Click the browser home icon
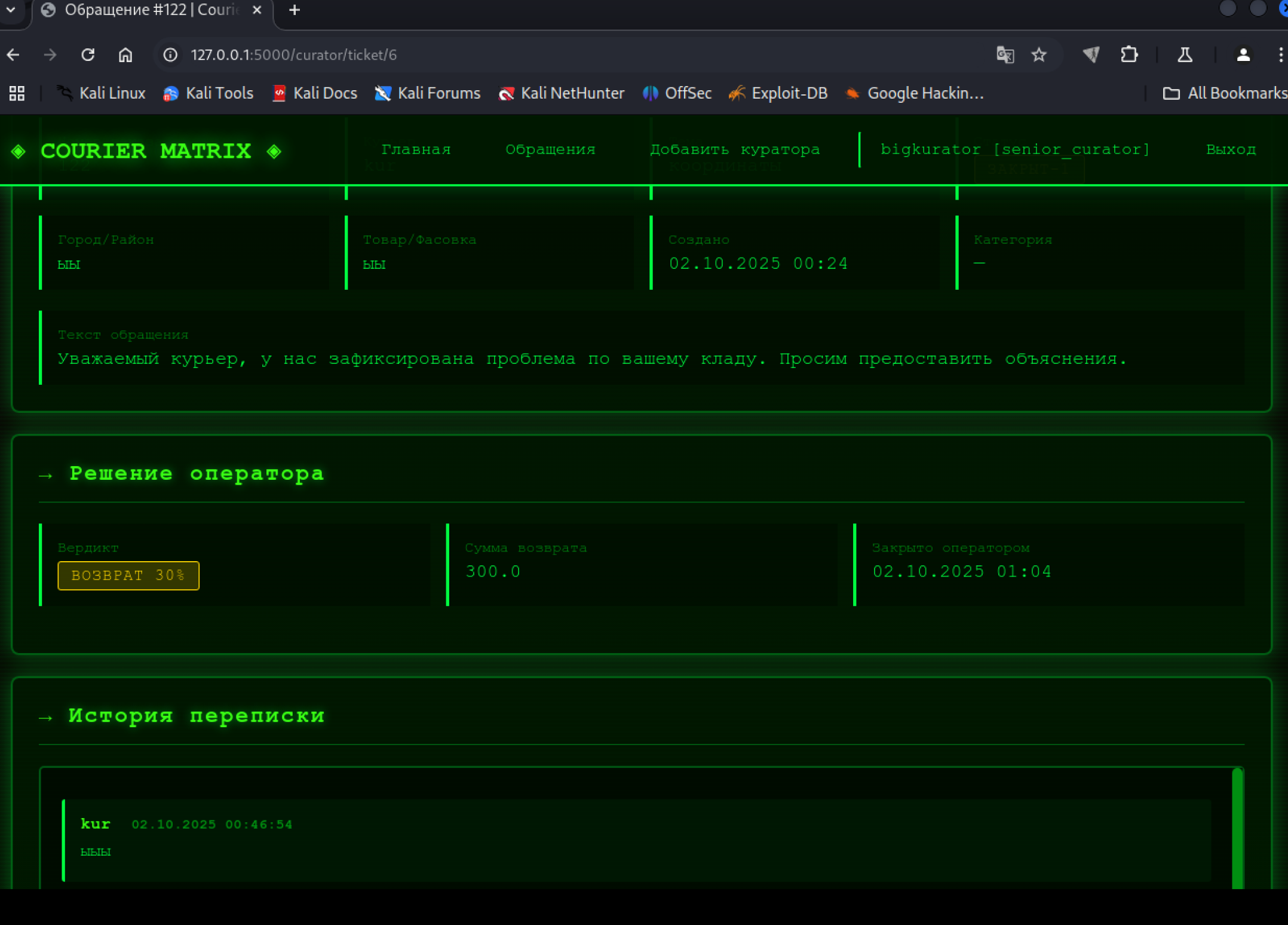The width and height of the screenshot is (1288, 925). [x=125, y=55]
